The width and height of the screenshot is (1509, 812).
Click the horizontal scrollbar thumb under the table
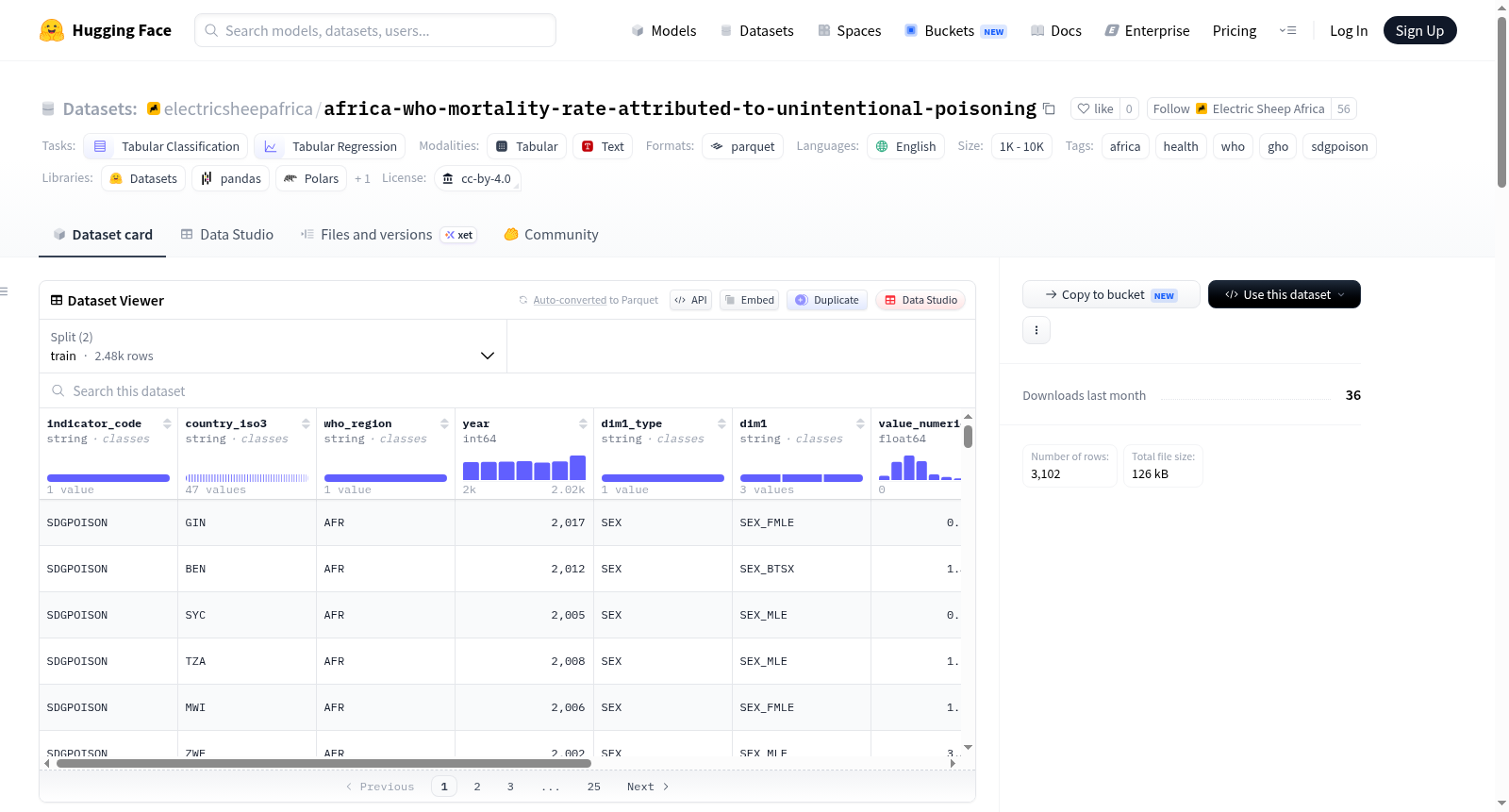323,763
